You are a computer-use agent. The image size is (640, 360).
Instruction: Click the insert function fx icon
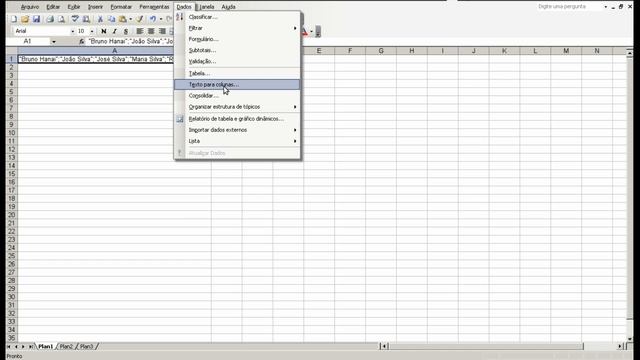[82, 41]
